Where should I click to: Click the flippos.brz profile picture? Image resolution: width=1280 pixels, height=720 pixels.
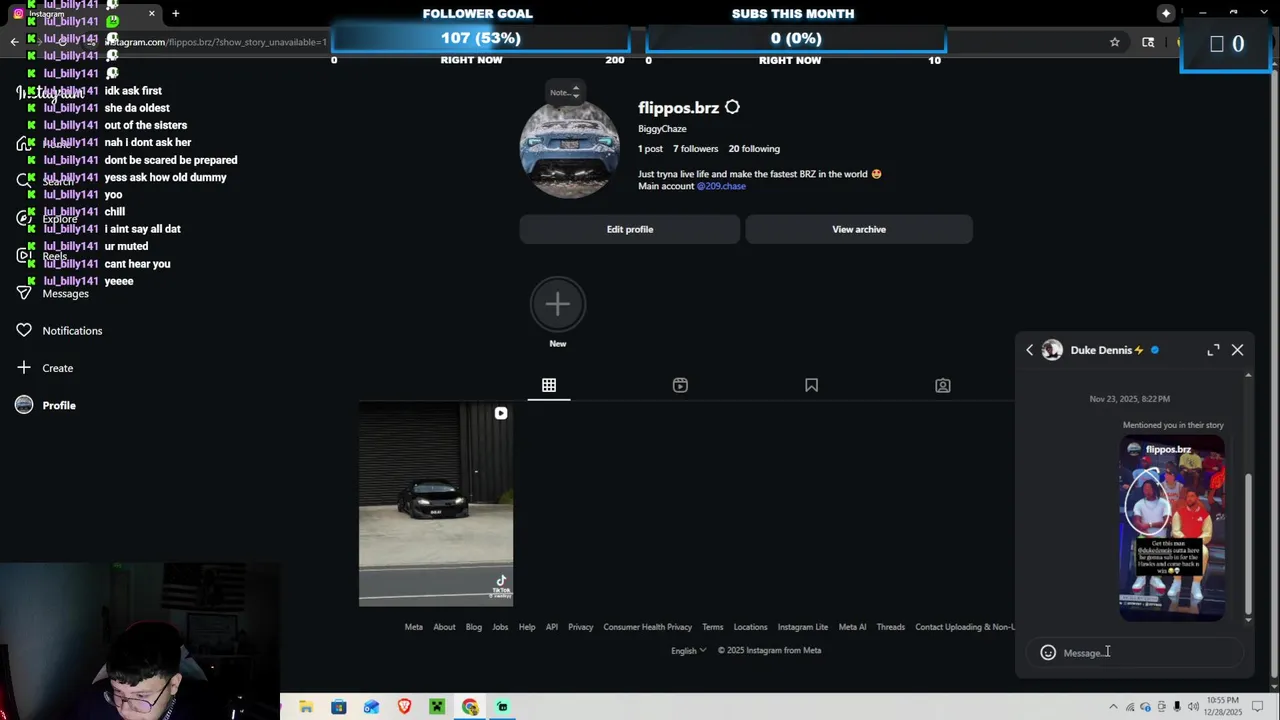click(569, 149)
